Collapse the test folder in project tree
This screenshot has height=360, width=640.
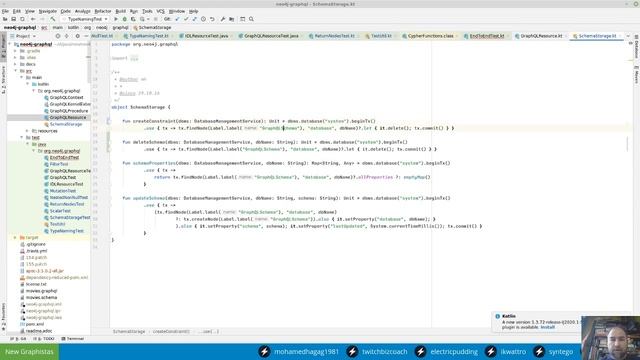(22, 138)
